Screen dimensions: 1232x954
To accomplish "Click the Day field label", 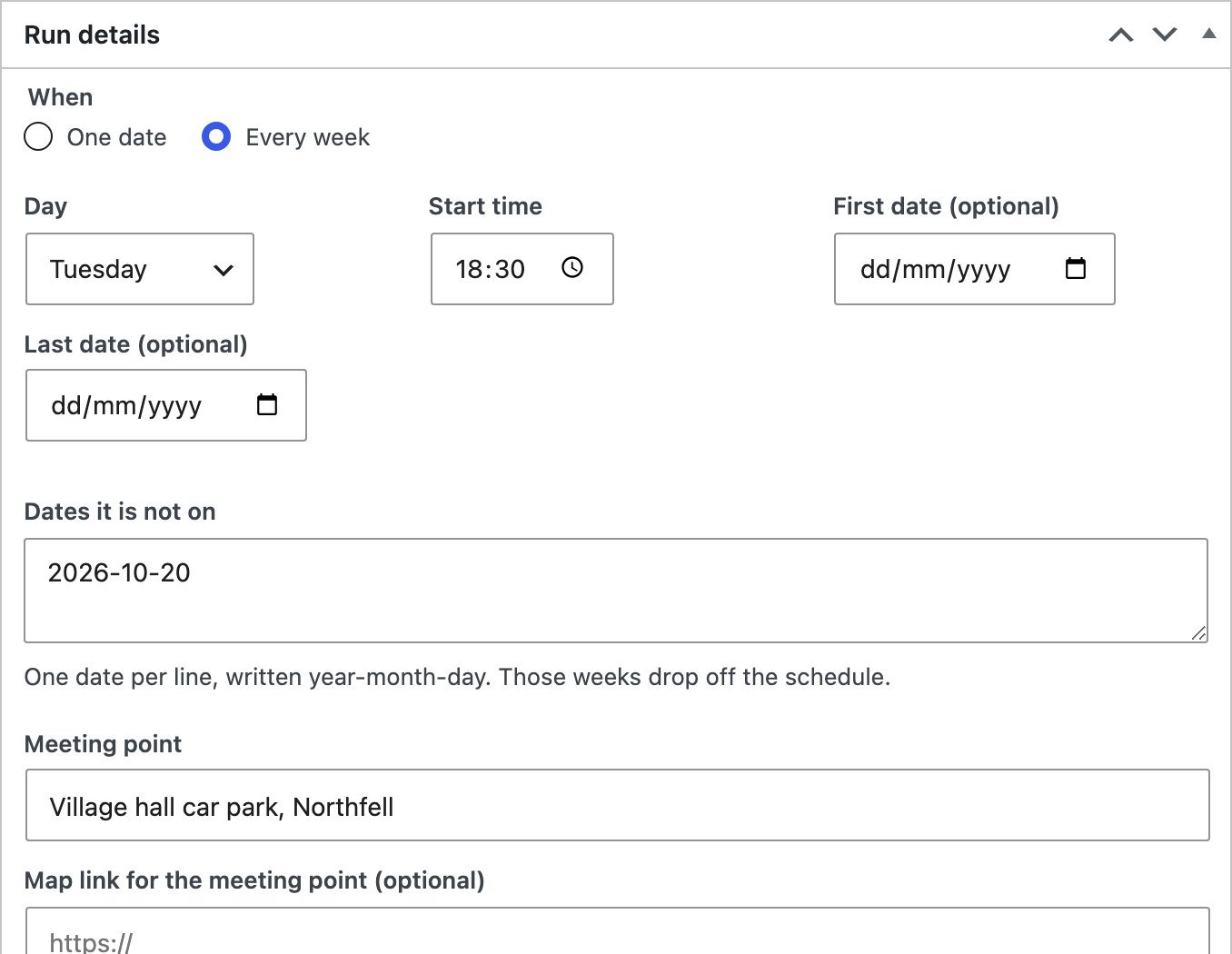I will pyautogui.click(x=45, y=206).
